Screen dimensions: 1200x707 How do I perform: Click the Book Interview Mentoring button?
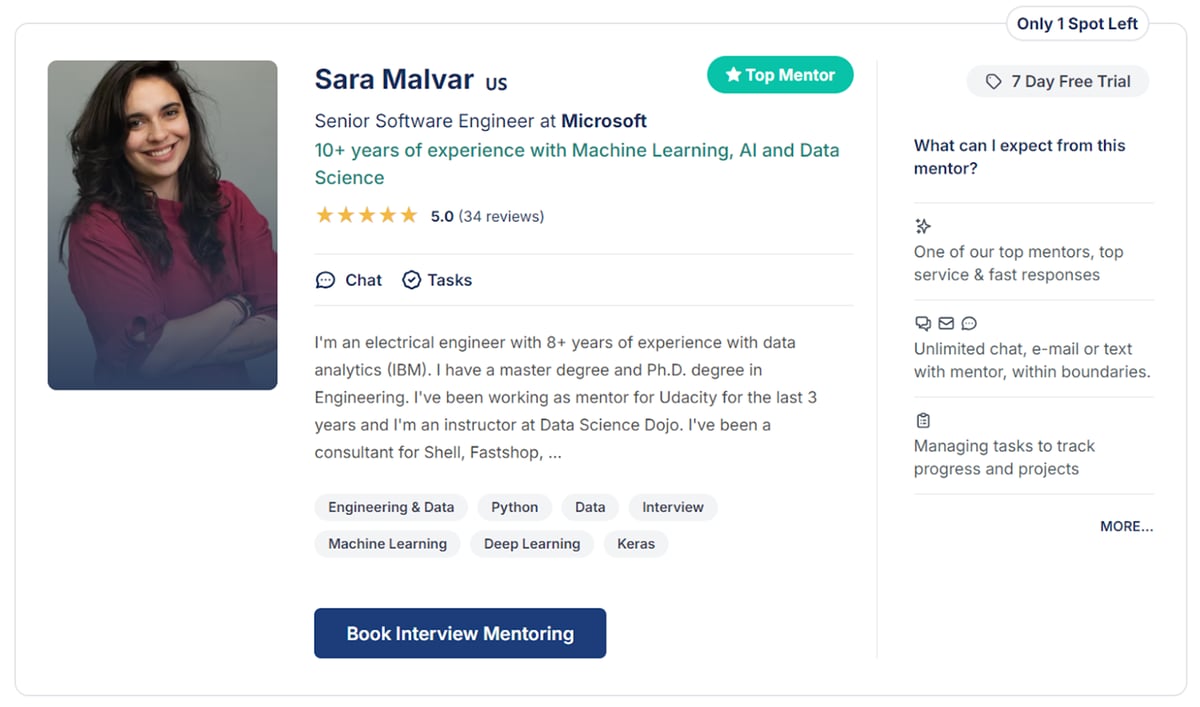click(x=460, y=633)
